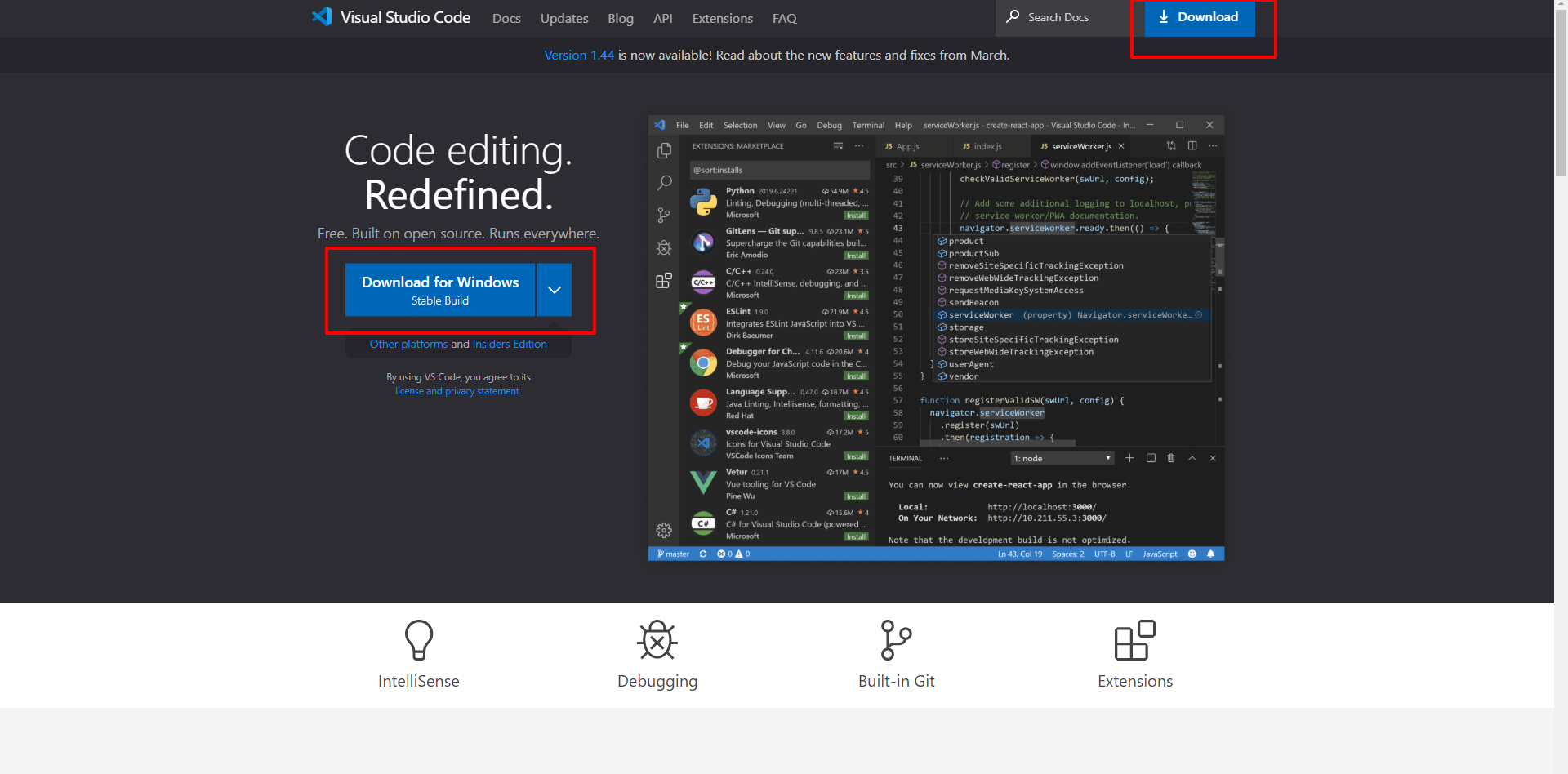Viewport: 1568px width, 774px height.
Task: Open the Updates navigation item
Action: pyautogui.click(x=564, y=18)
